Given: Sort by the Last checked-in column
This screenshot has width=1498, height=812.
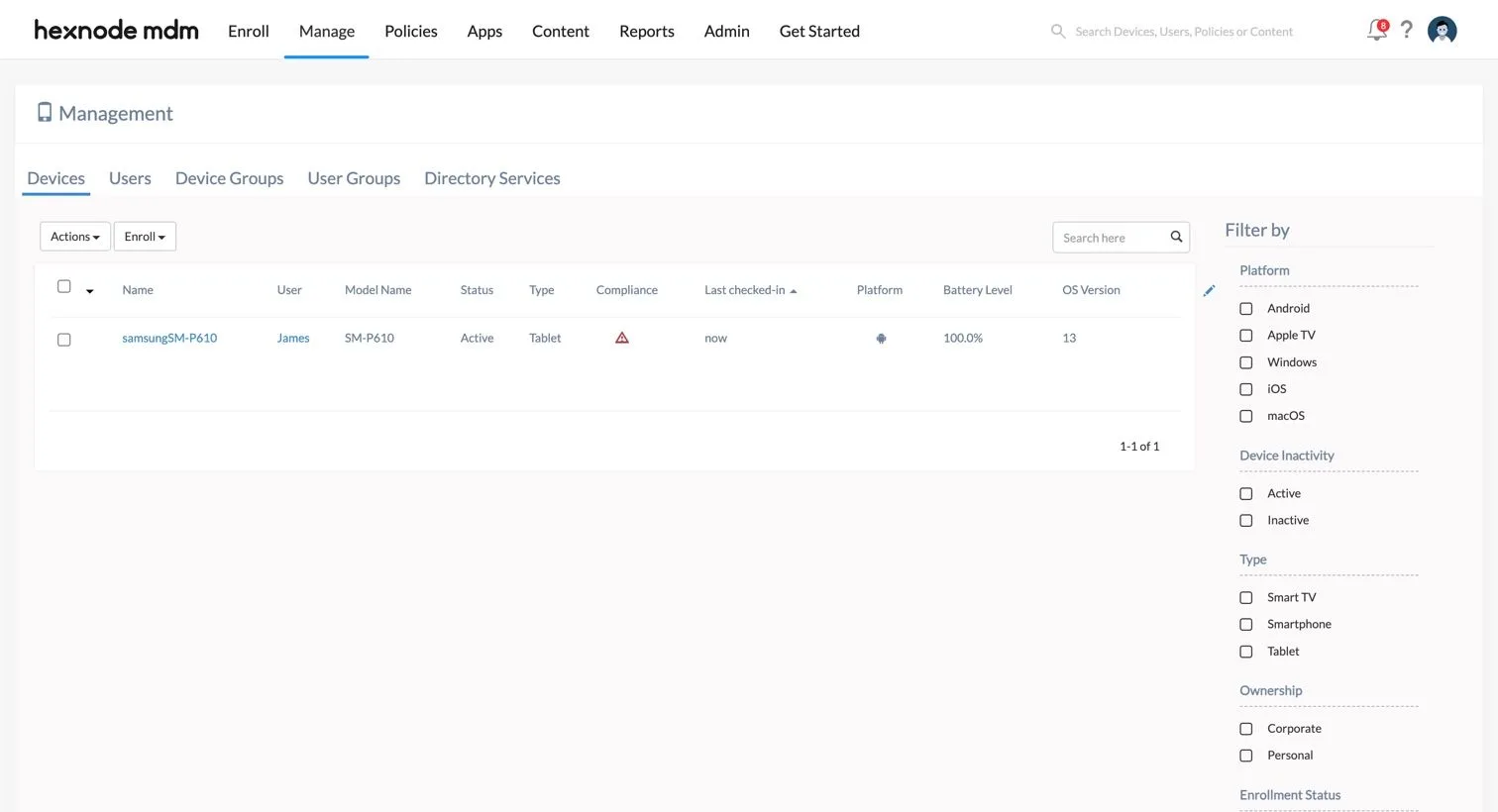Looking at the screenshot, I should 750,290.
